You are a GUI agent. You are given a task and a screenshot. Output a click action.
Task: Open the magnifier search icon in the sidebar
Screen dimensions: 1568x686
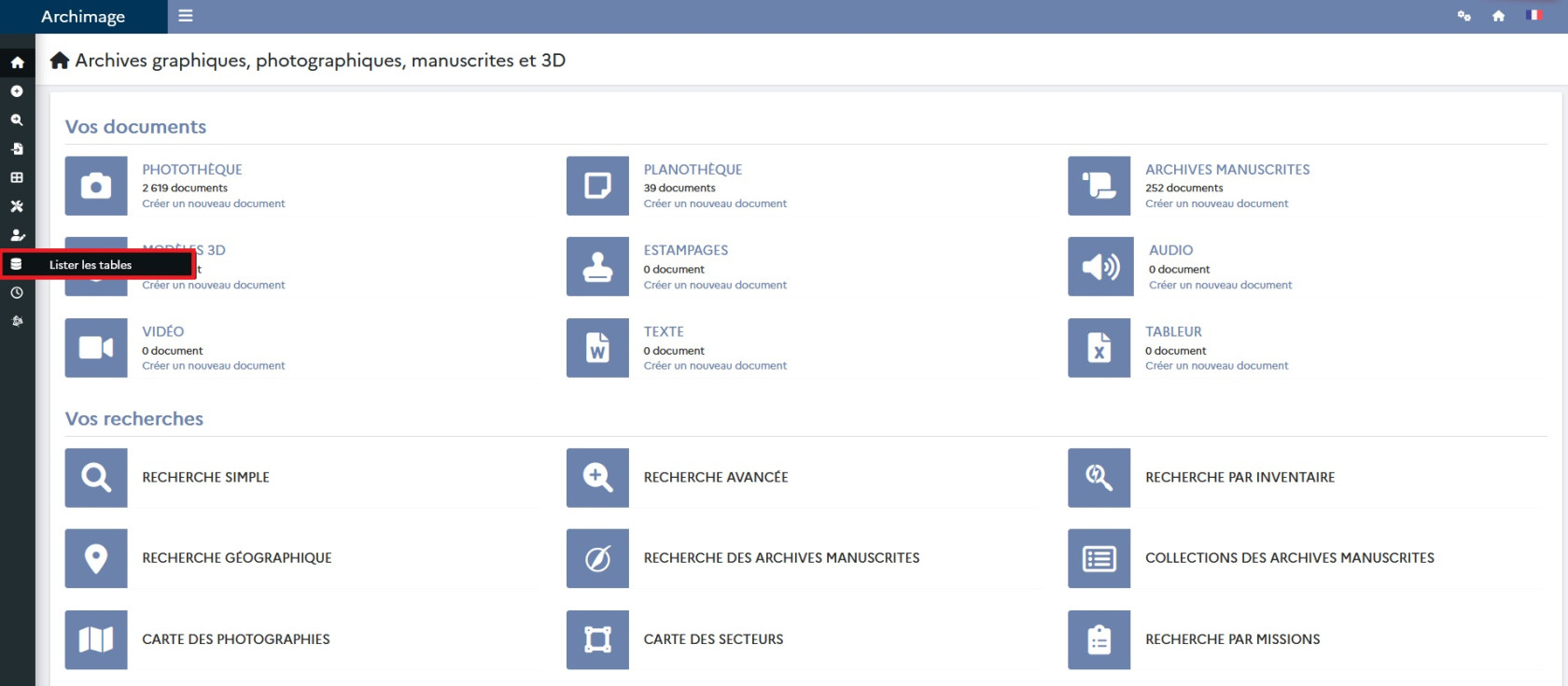click(17, 120)
